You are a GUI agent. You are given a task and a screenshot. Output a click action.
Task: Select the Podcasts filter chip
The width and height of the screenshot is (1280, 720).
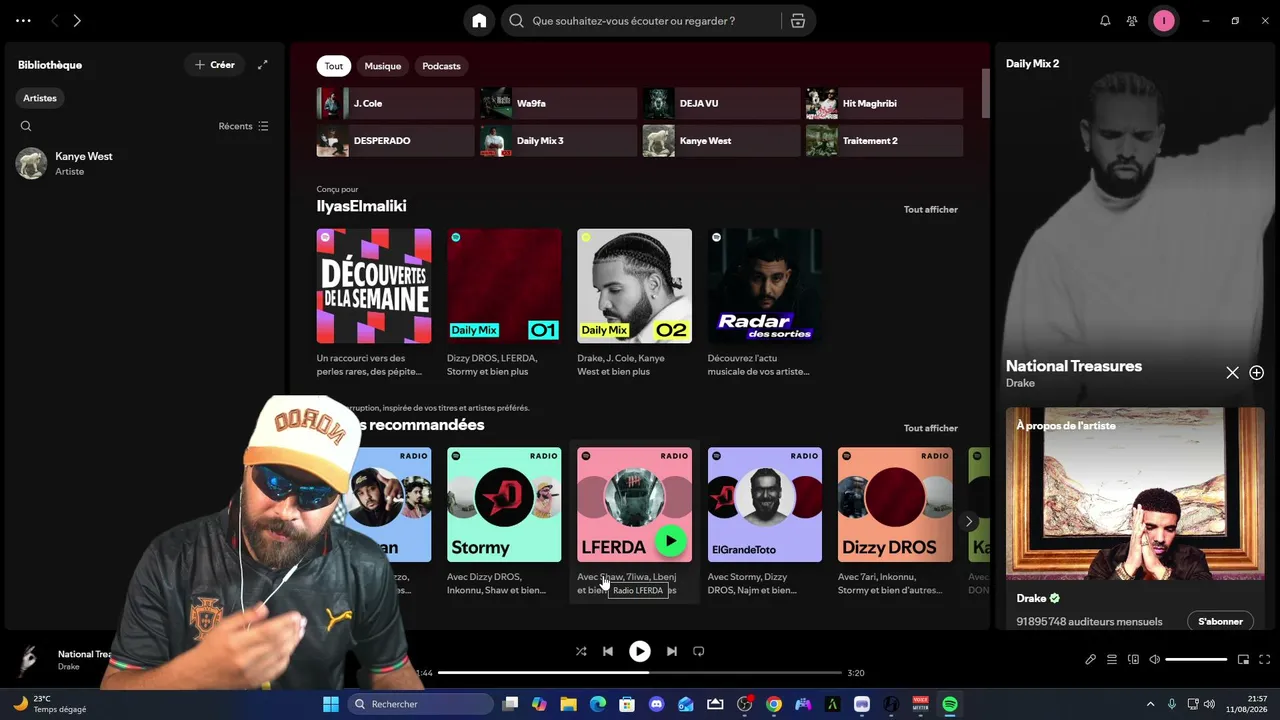[441, 66]
